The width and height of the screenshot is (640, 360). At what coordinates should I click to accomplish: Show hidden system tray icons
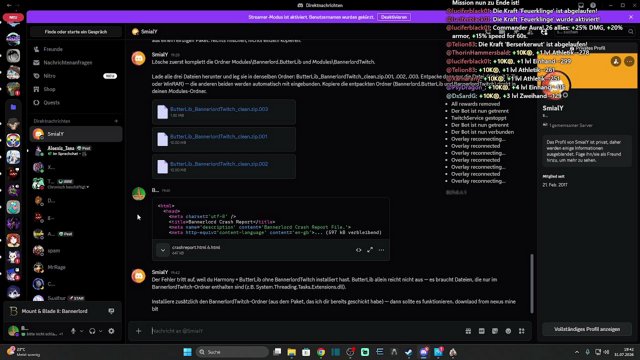point(577,352)
